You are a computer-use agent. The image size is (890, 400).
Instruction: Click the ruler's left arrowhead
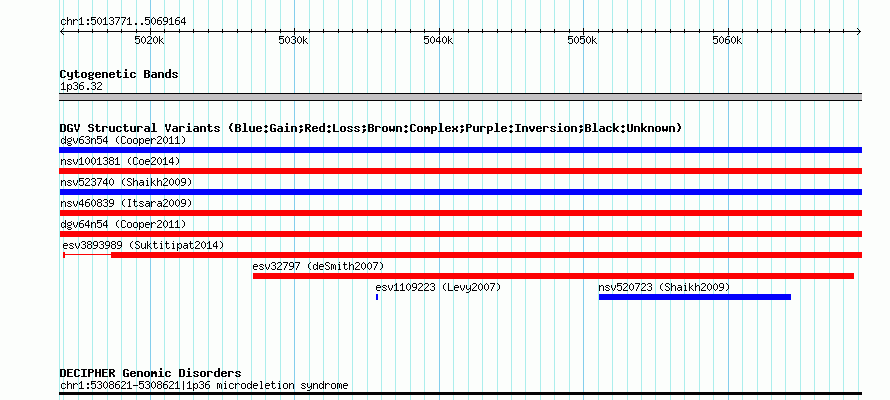click(x=62, y=32)
